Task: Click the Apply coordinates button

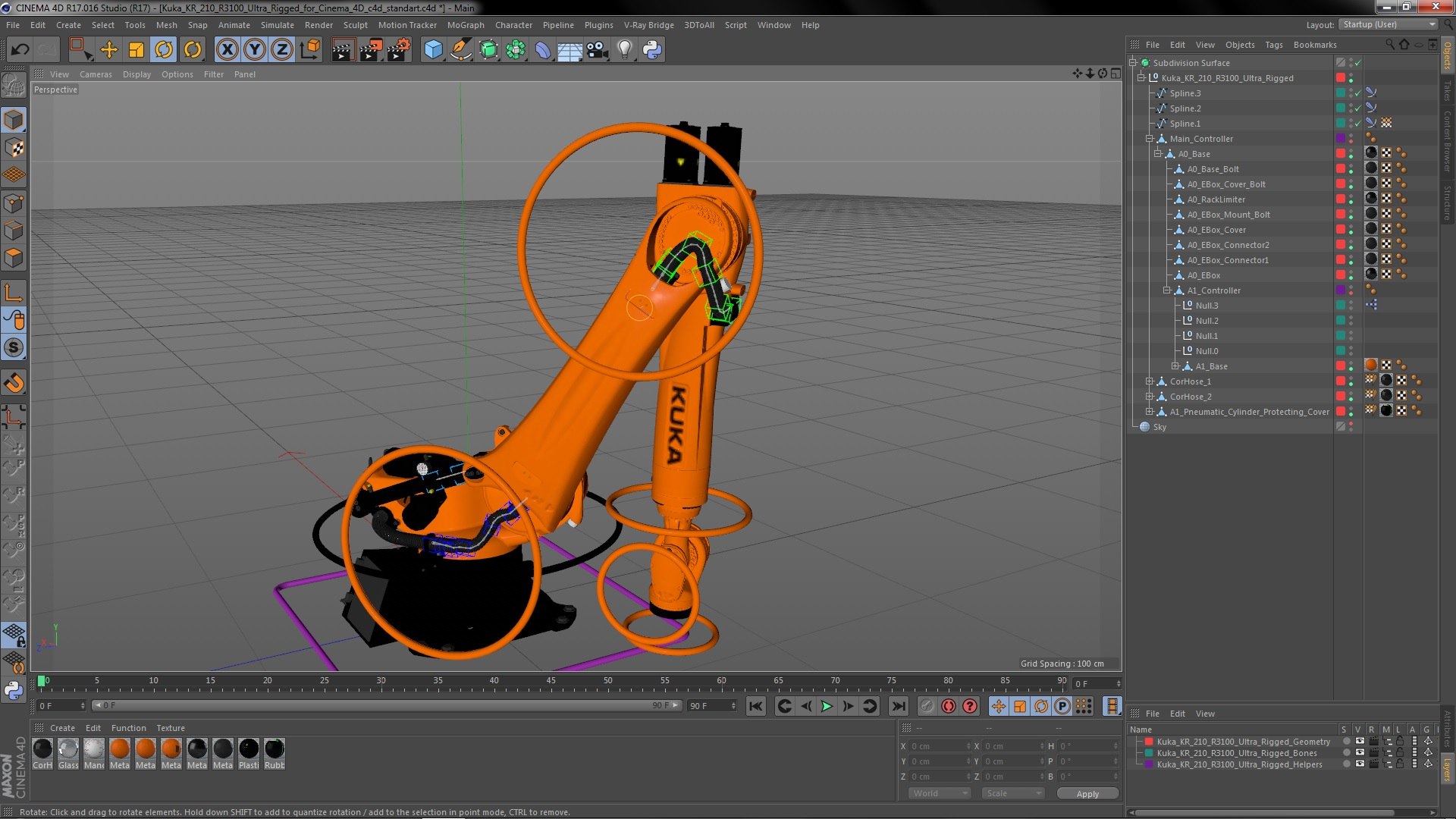Action: click(1087, 793)
